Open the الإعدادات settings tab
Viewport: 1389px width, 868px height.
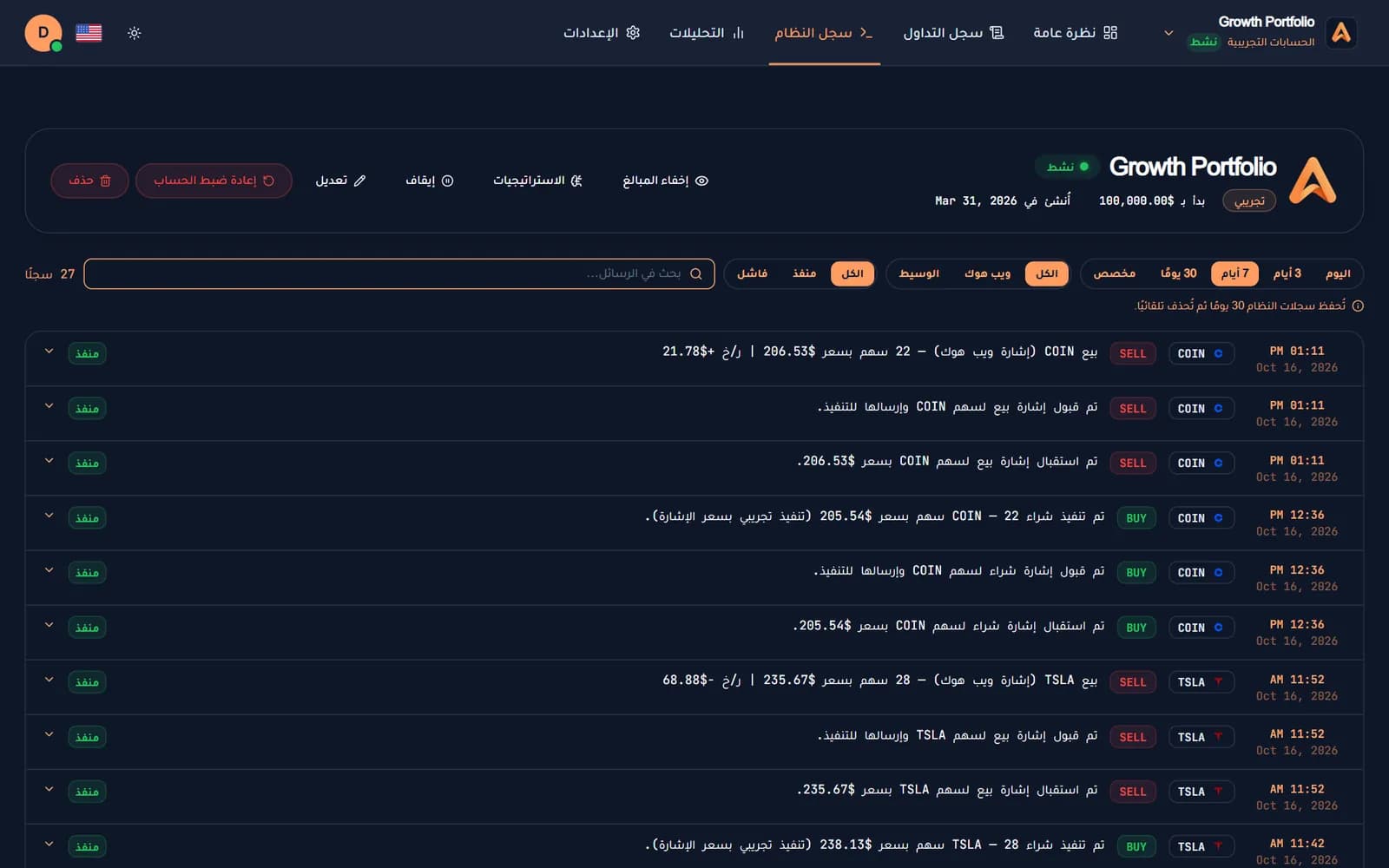click(x=602, y=33)
